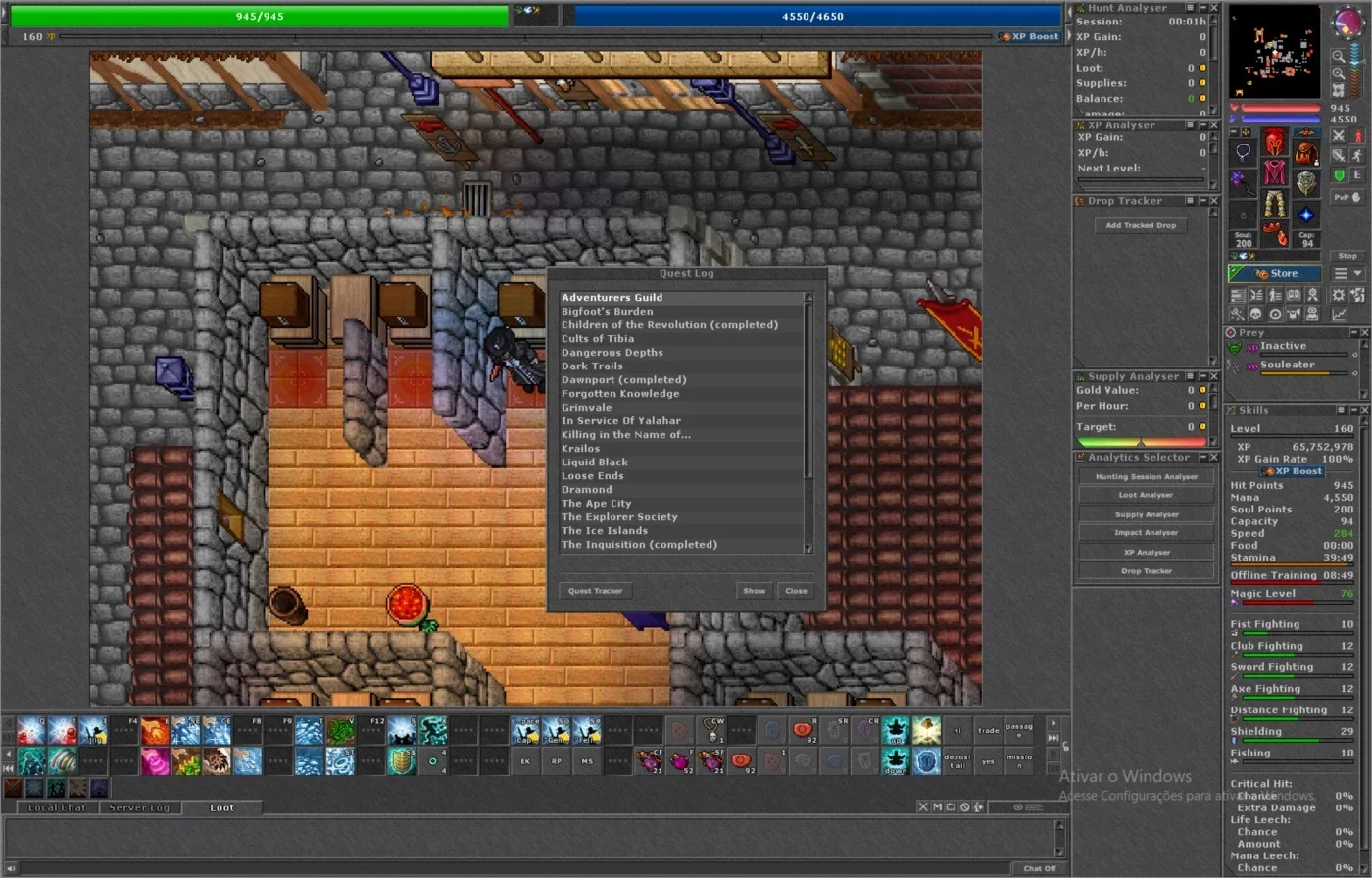Select Cults of Tibia quest

point(681,338)
